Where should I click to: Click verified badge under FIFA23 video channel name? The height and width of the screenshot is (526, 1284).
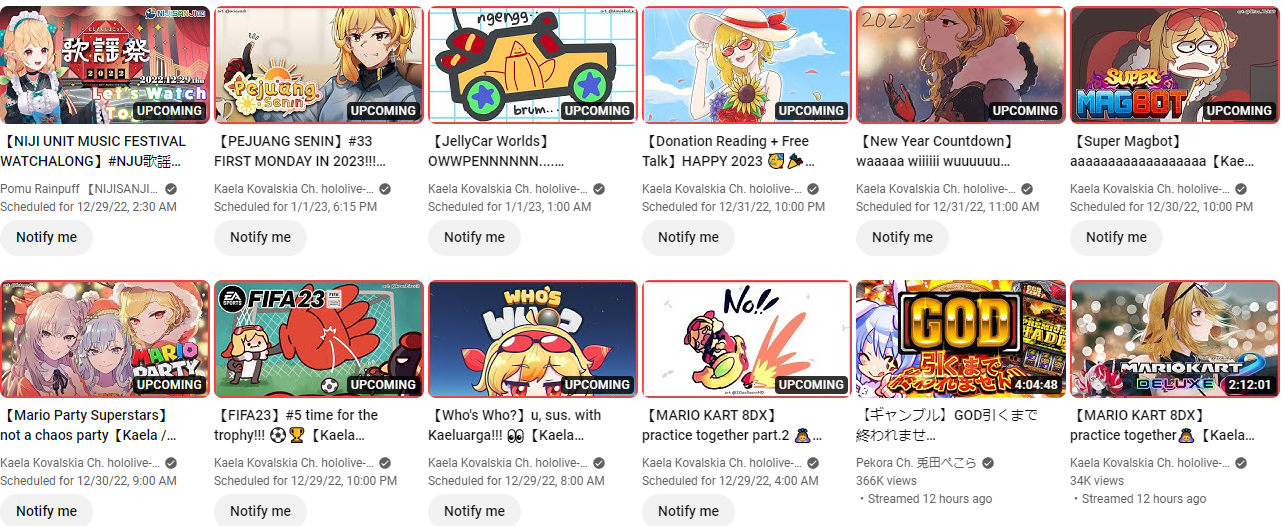[x=385, y=463]
